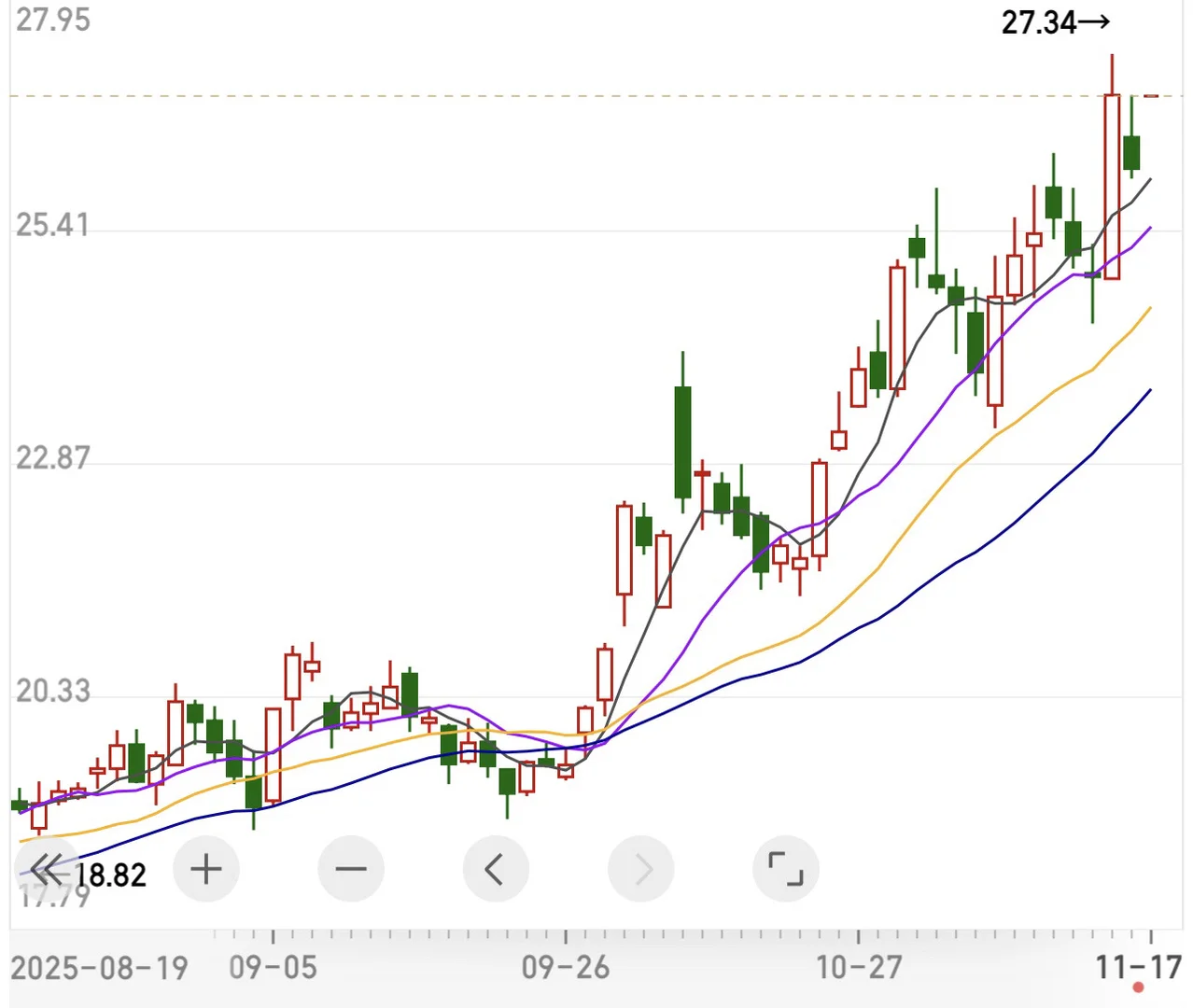The image size is (1193, 1008).
Task: Select the 18.82 low price label
Action: (111, 875)
